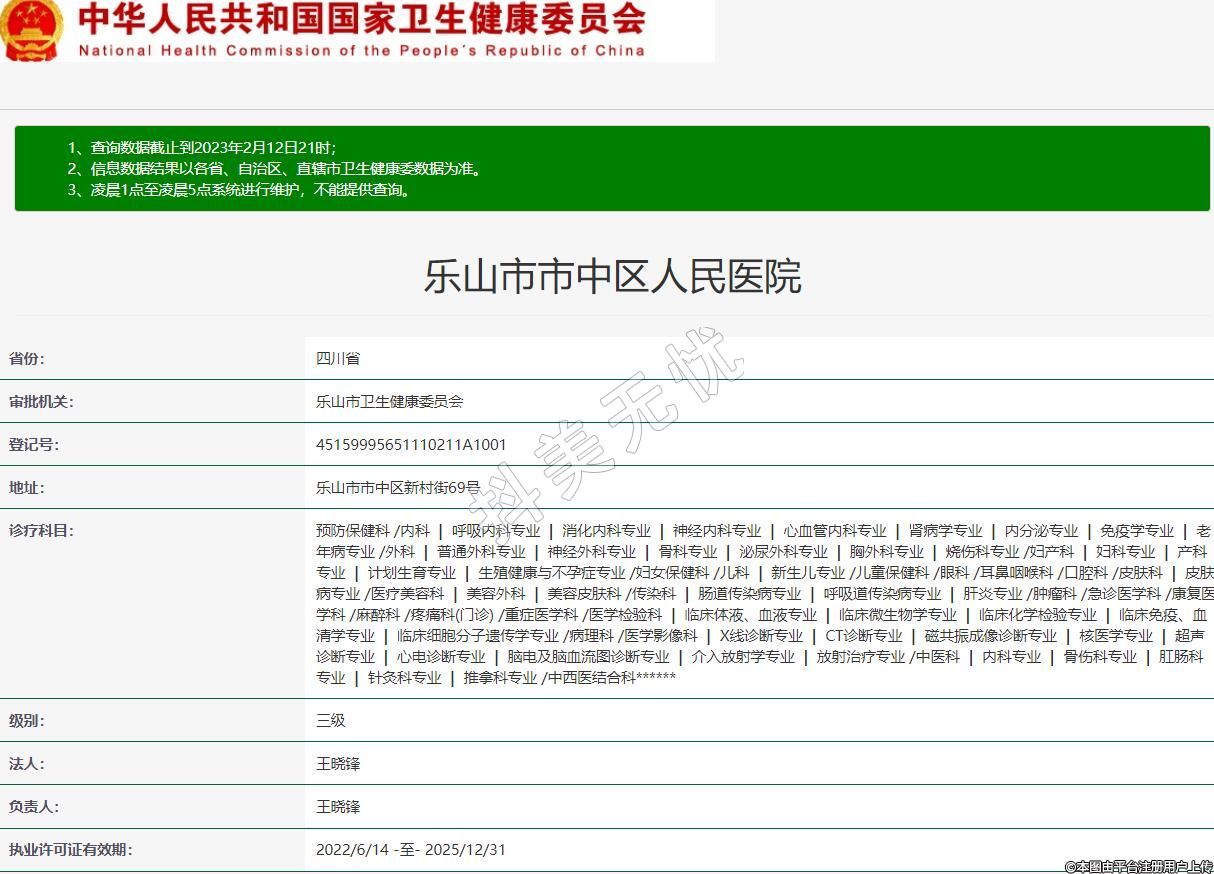Click the 法人 row label
The width and height of the screenshot is (1214, 874).
tap(27, 763)
